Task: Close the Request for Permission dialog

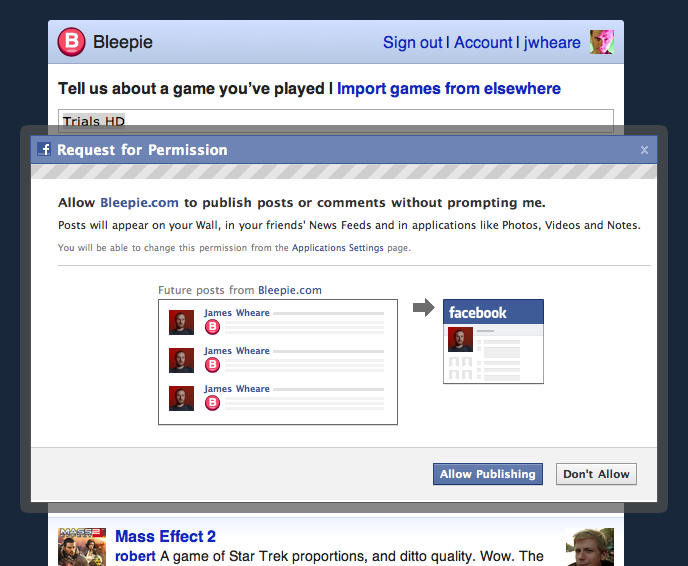Action: (x=644, y=150)
